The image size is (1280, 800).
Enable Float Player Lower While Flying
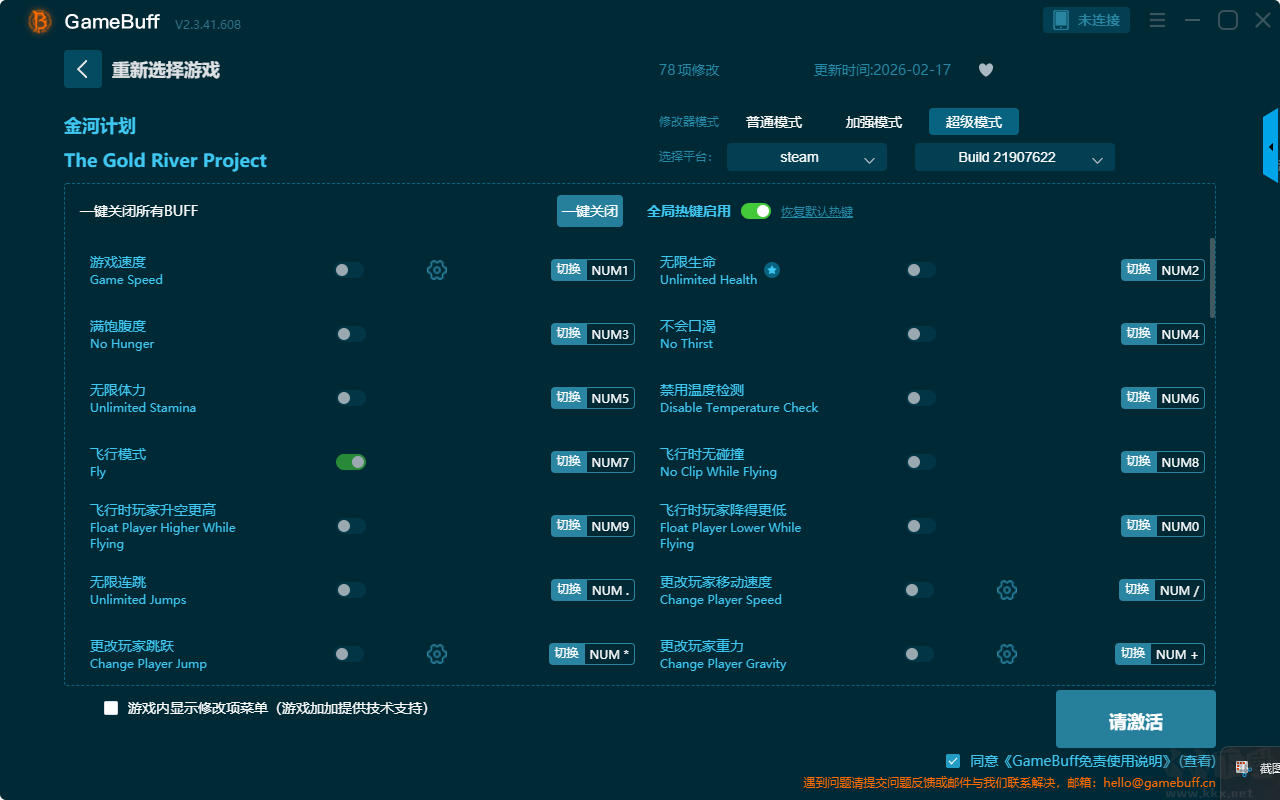click(x=920, y=526)
